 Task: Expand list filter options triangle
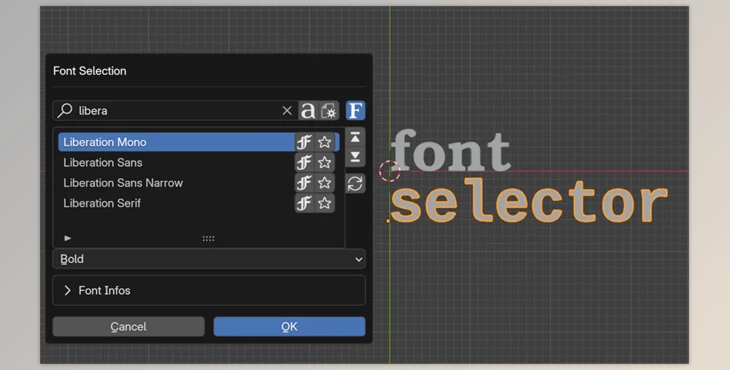[x=68, y=238]
